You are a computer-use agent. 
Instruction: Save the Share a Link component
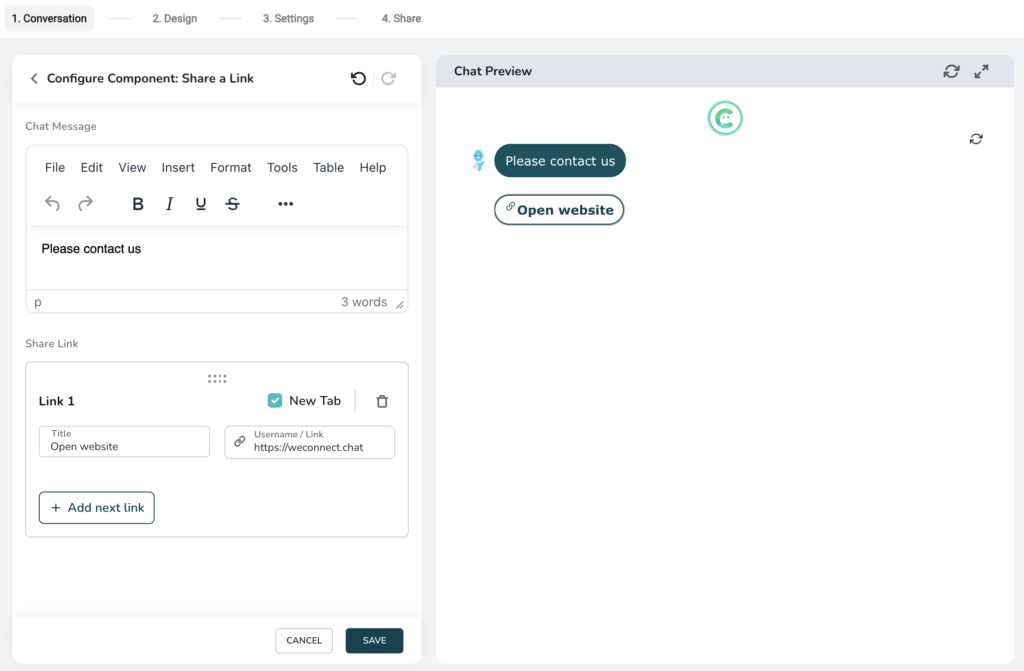[374, 640]
